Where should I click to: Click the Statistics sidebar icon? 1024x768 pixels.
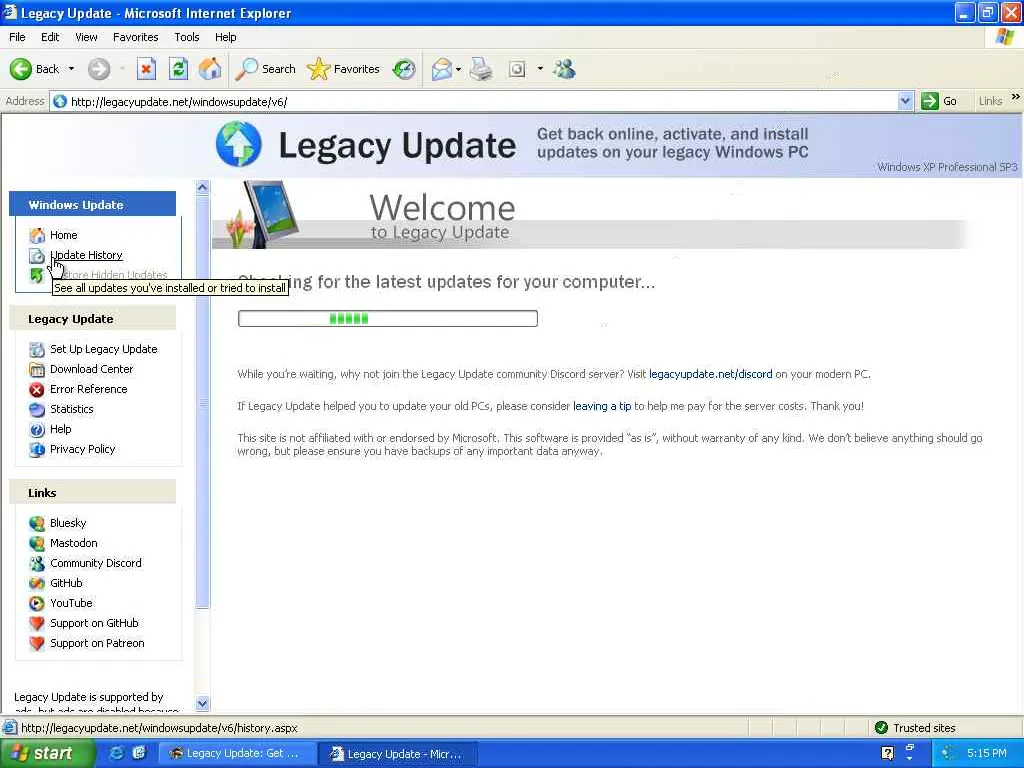point(37,409)
